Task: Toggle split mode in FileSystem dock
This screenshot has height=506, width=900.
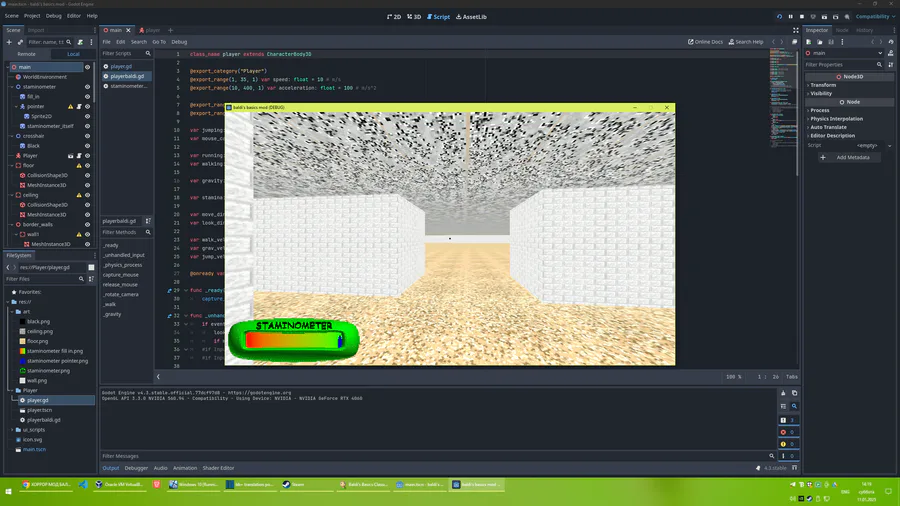Action: (91, 267)
